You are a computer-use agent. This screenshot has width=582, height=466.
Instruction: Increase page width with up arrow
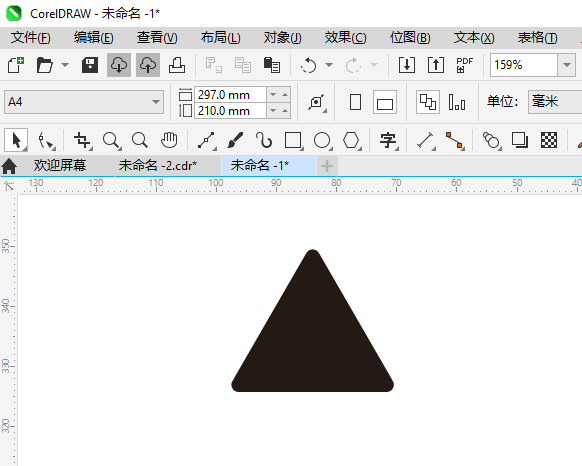click(x=285, y=95)
